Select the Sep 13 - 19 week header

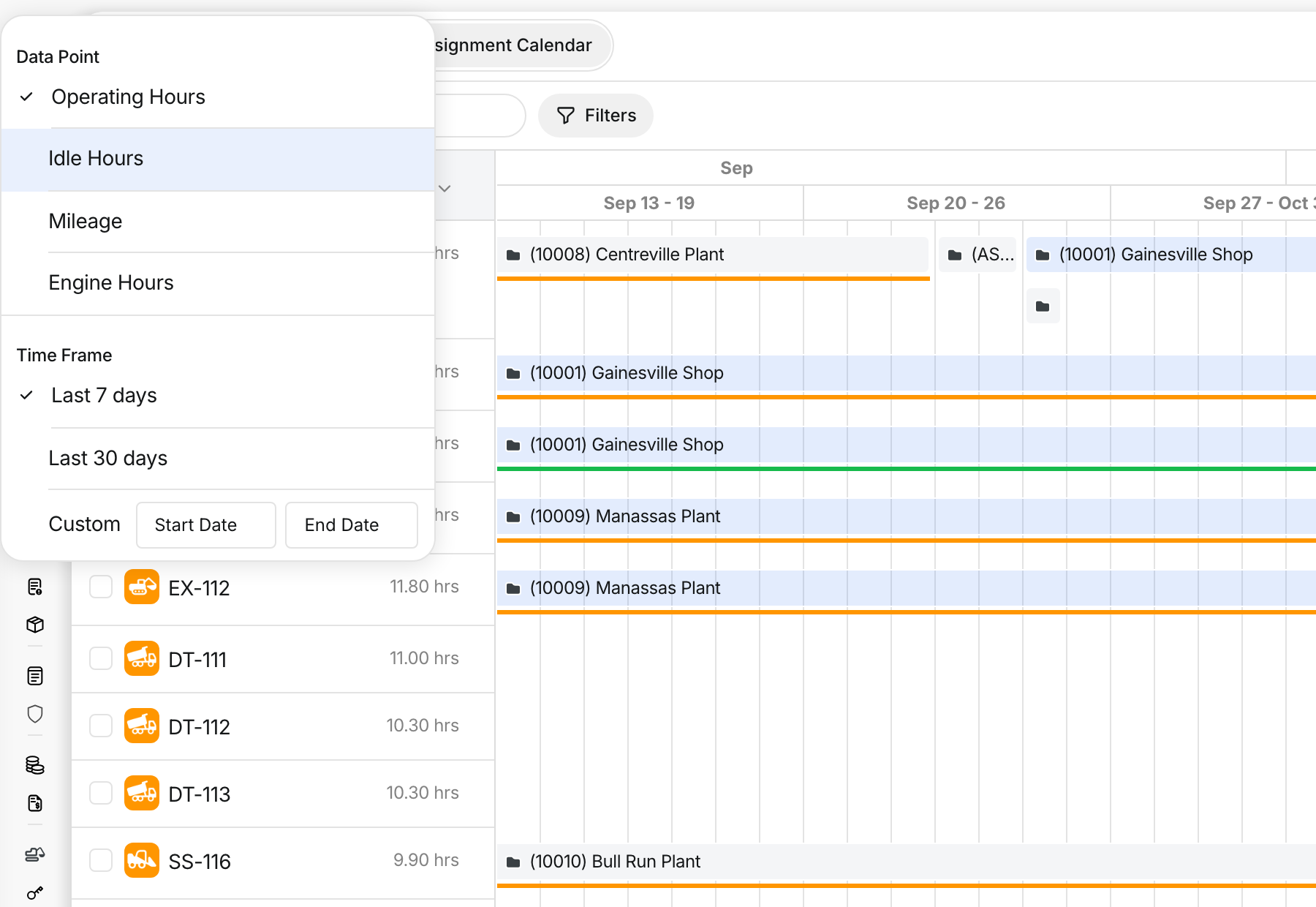click(x=649, y=203)
